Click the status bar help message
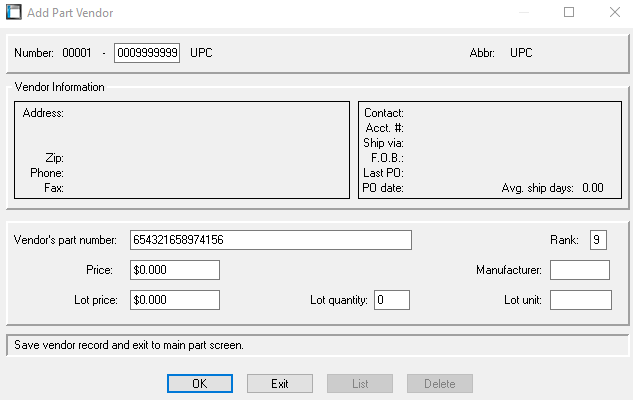 click(x=130, y=345)
